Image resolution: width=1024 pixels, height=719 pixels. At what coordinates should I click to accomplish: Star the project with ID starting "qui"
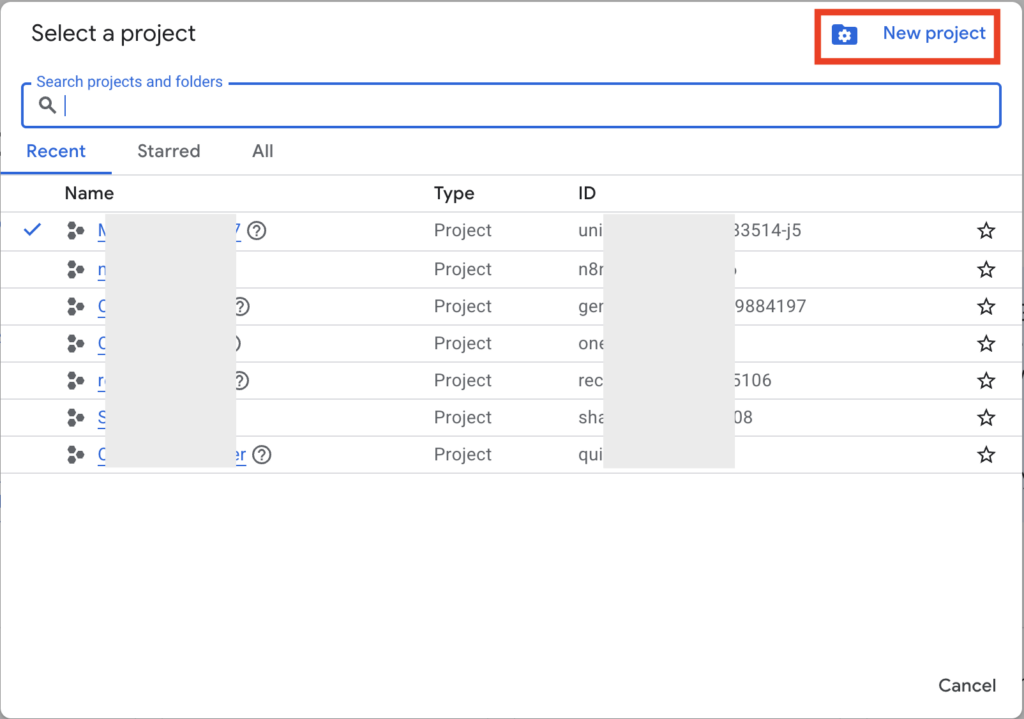[986, 455]
